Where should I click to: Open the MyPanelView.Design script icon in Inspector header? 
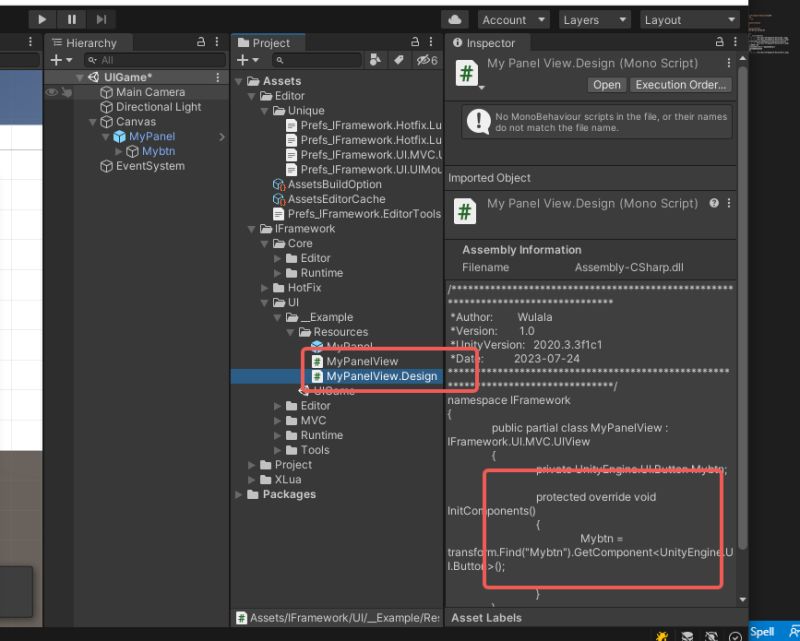pos(468,71)
